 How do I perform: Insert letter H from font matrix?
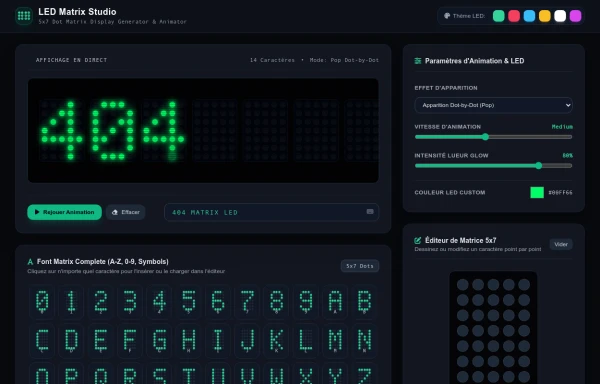189,341
